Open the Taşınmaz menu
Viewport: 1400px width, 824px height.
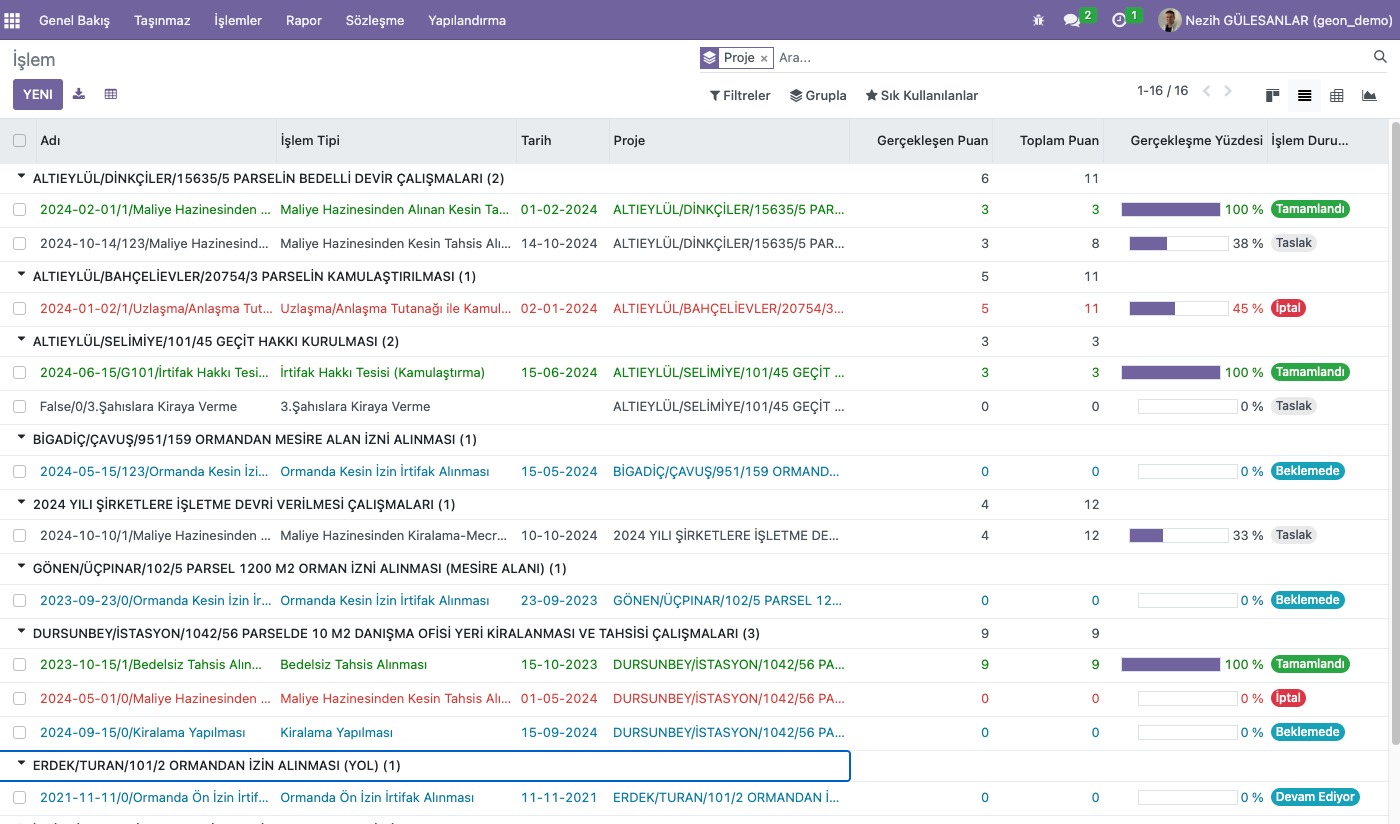(x=162, y=20)
